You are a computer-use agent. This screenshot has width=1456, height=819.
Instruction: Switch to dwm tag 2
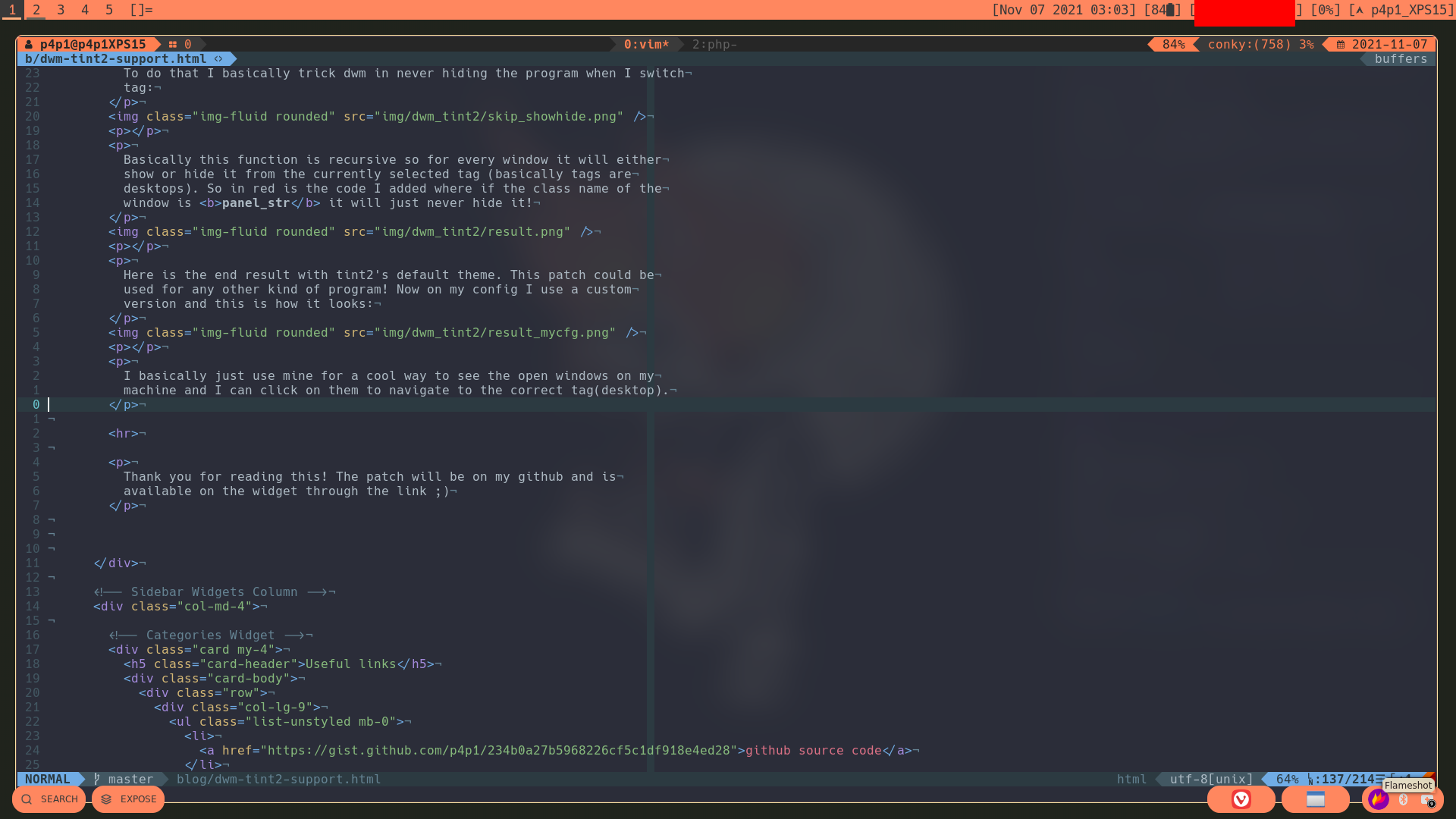(x=36, y=10)
